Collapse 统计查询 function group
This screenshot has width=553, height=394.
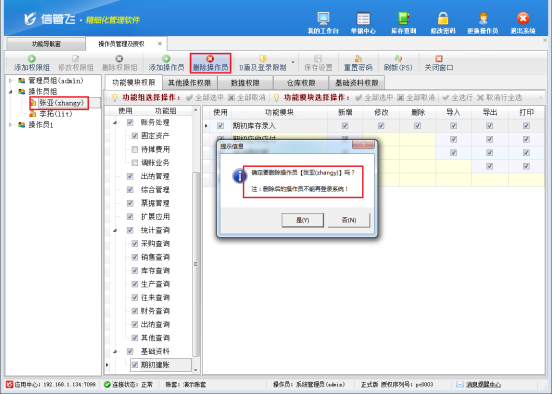click(115, 230)
